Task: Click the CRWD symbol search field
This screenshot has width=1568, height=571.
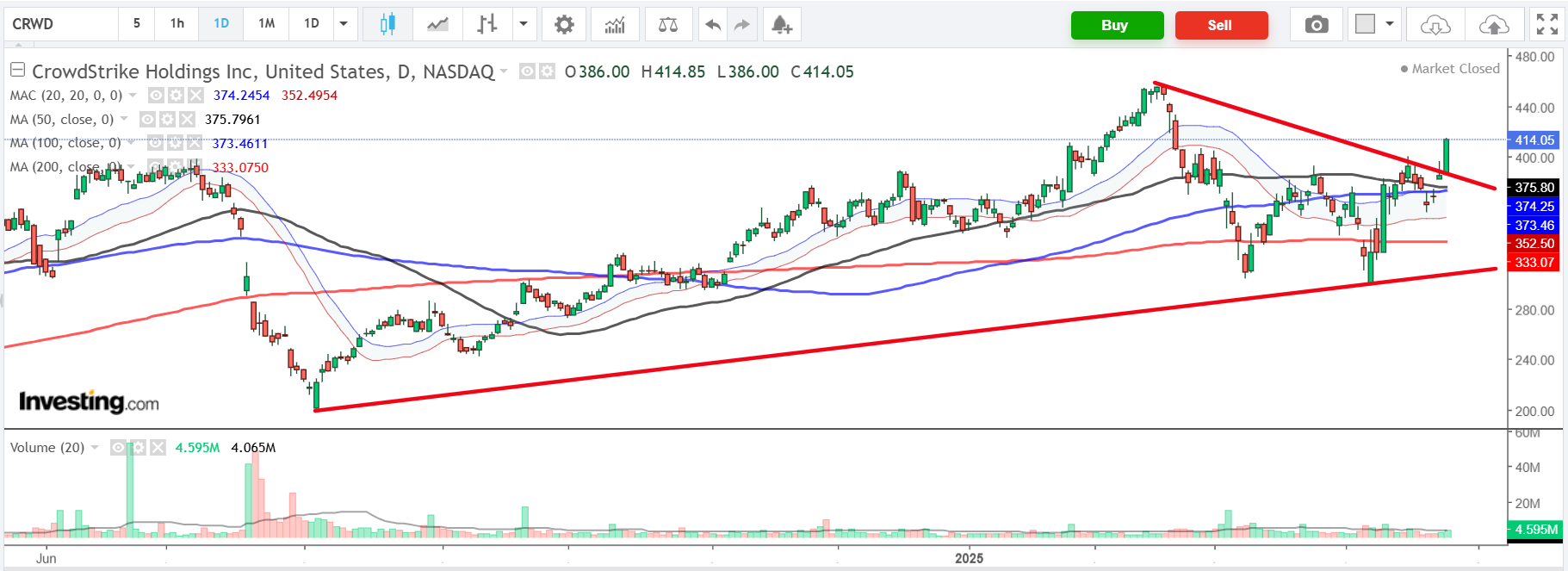Action: click(61, 24)
